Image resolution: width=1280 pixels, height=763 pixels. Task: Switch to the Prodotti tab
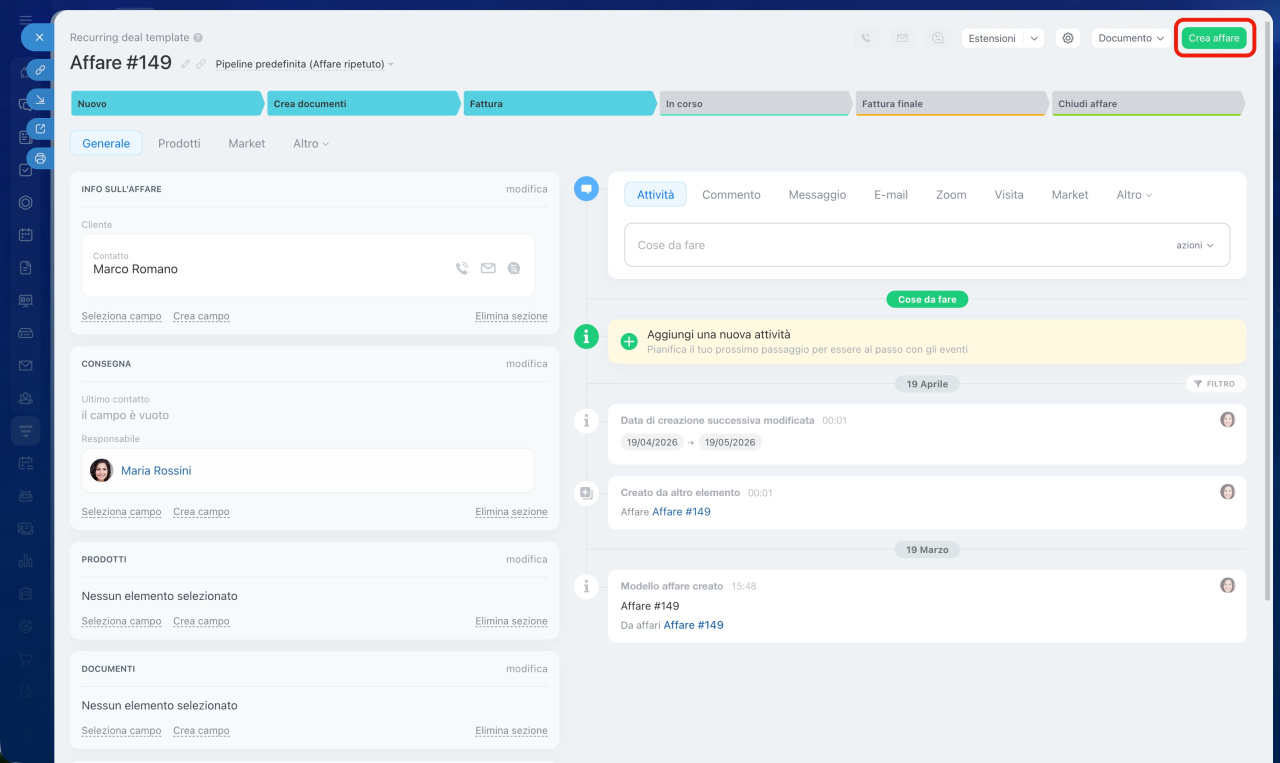tap(179, 143)
